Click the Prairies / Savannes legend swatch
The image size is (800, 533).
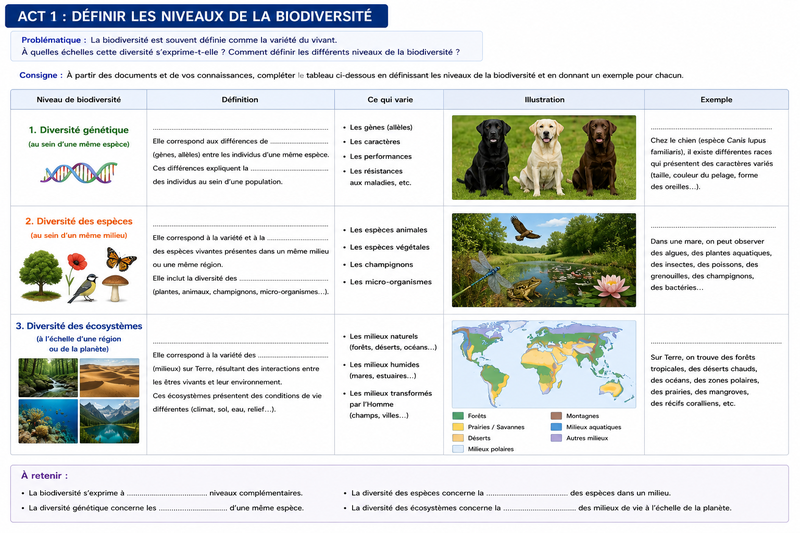click(458, 427)
